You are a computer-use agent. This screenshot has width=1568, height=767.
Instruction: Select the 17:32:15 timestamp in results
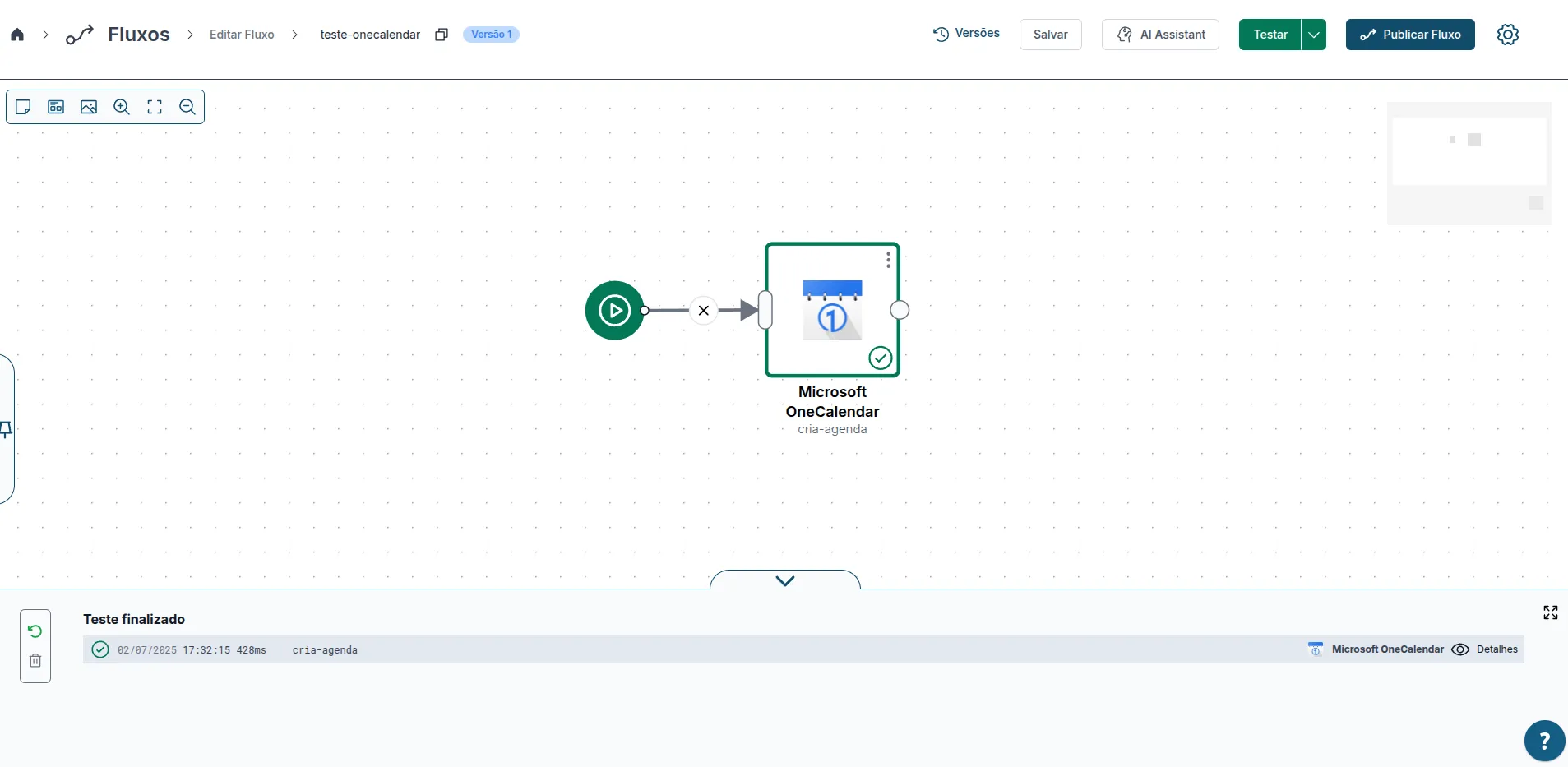[x=206, y=650]
